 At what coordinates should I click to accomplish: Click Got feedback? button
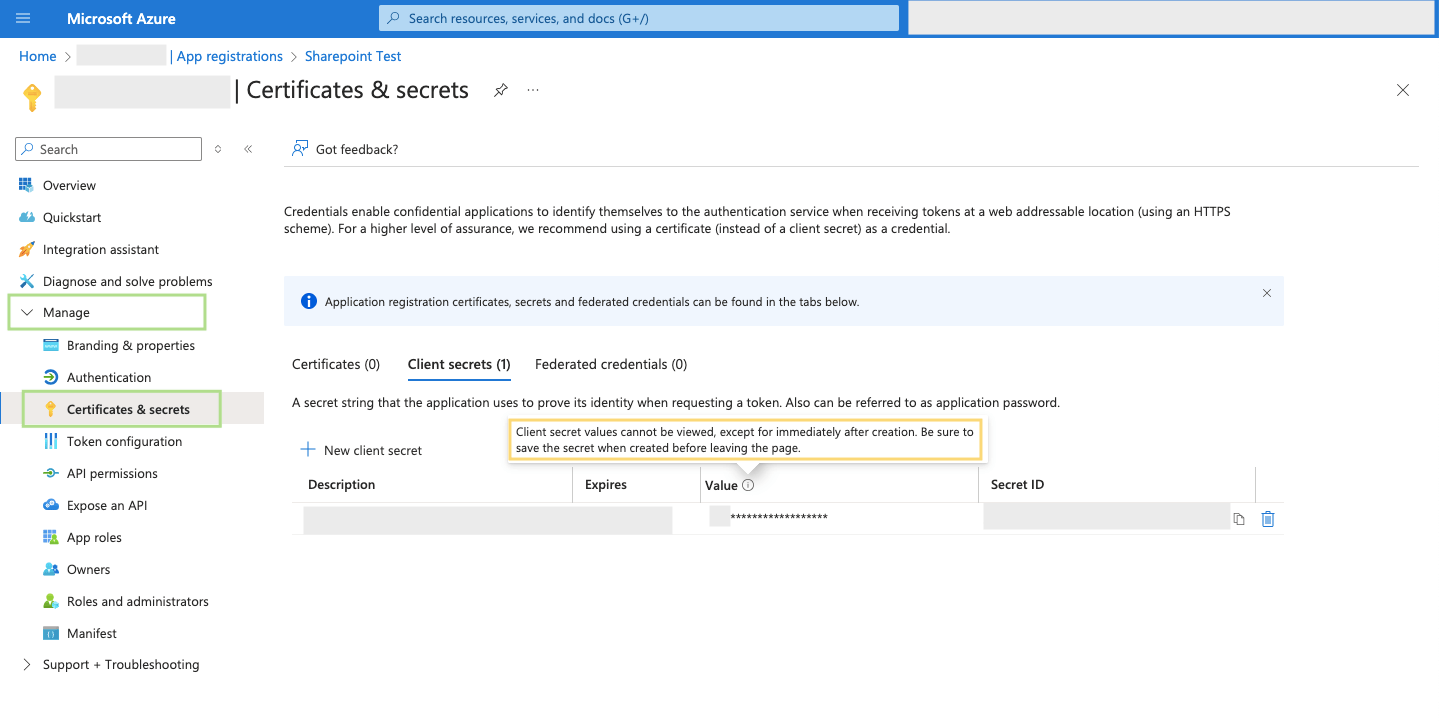[345, 149]
